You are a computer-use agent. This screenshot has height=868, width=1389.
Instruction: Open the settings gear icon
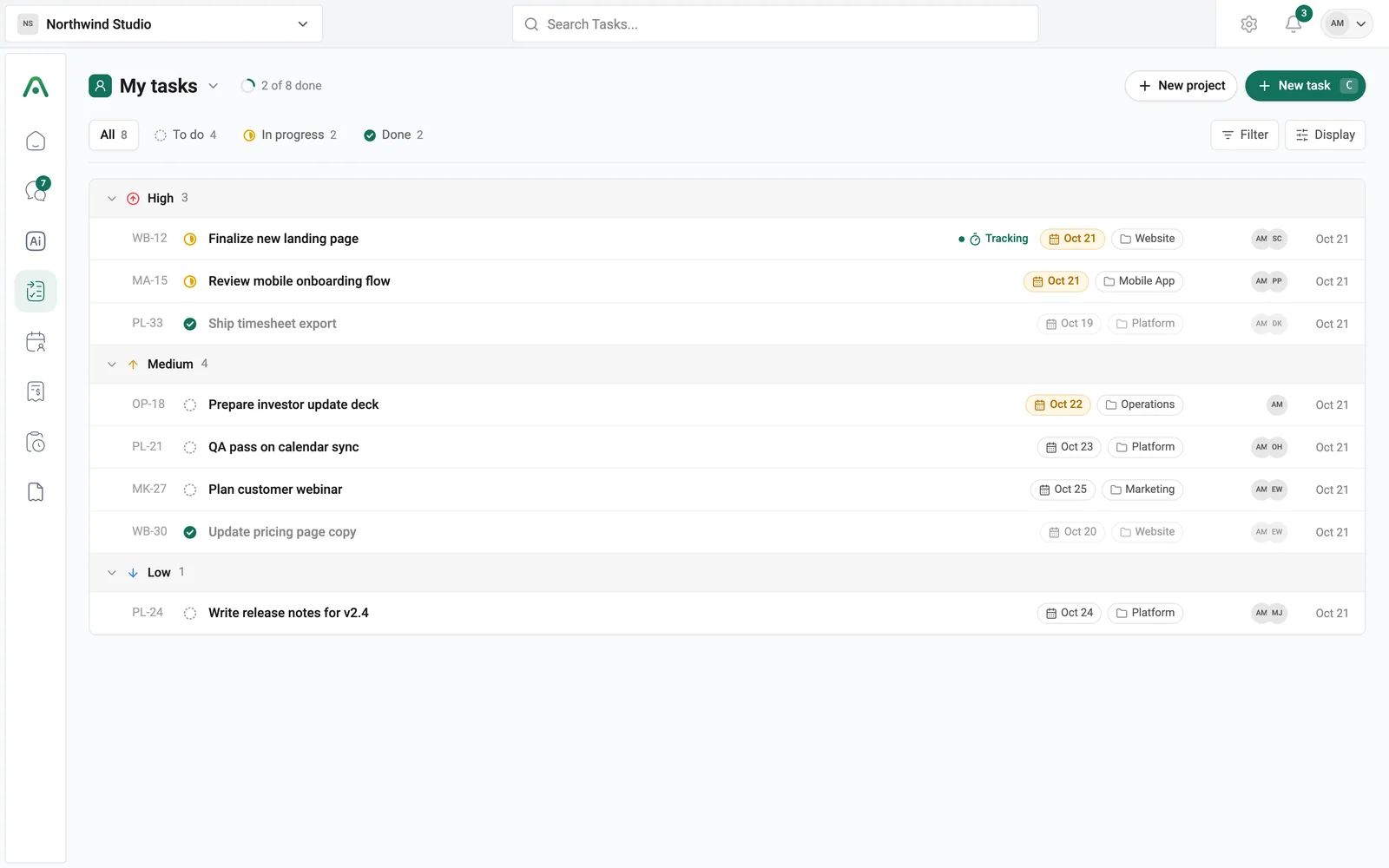pos(1248,24)
